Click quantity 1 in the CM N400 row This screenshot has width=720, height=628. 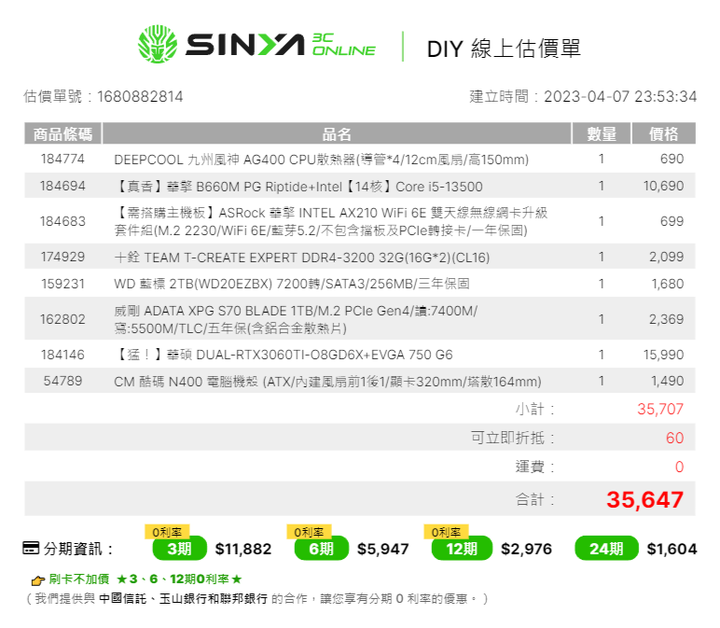tap(601, 381)
